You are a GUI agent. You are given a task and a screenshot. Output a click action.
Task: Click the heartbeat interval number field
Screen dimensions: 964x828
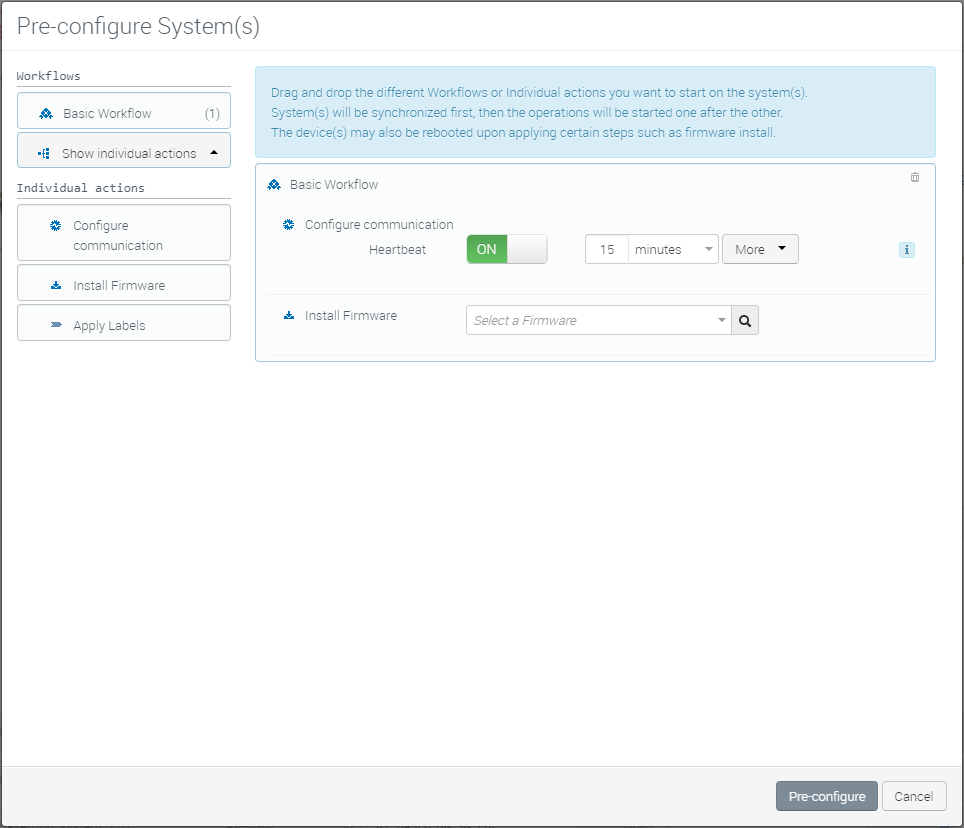[607, 250]
